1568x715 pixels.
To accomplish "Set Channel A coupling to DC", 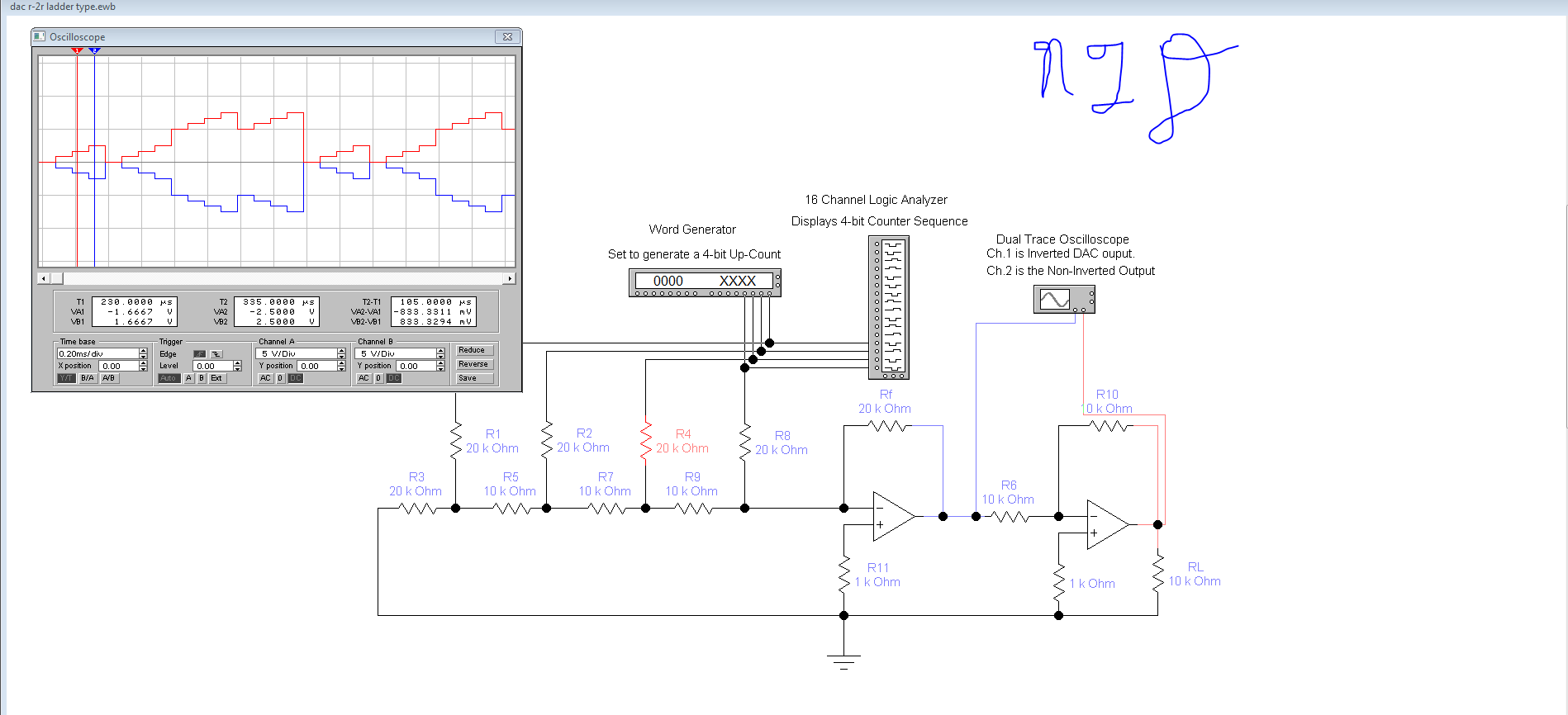I will tap(295, 378).
